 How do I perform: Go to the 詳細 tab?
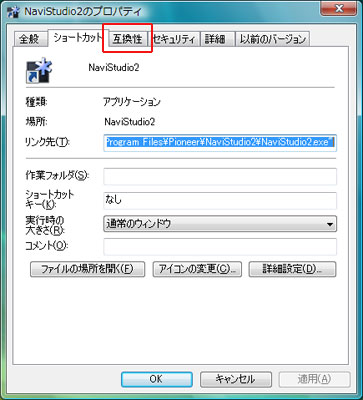217,39
